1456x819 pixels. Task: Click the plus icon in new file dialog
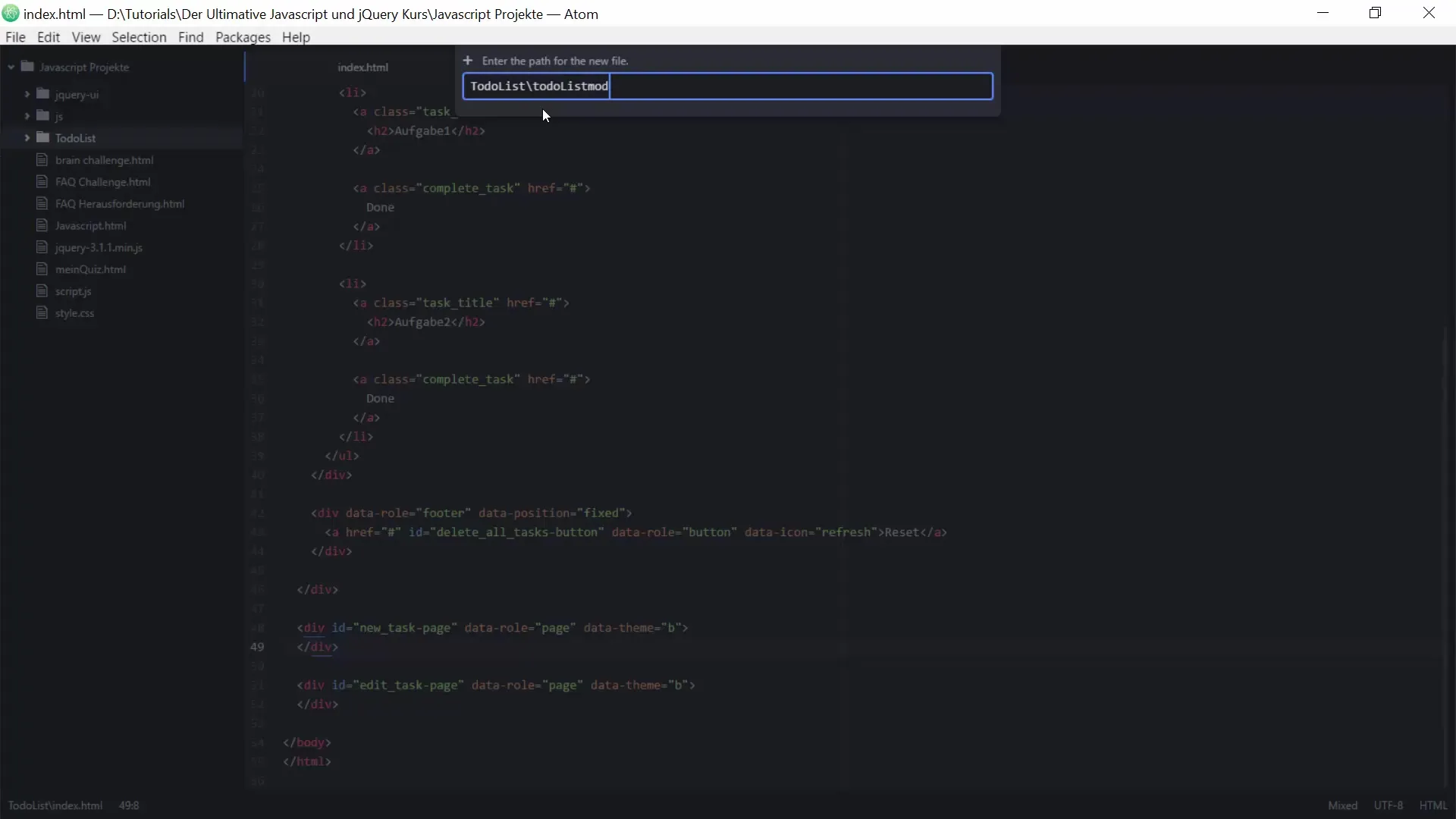pos(468,61)
